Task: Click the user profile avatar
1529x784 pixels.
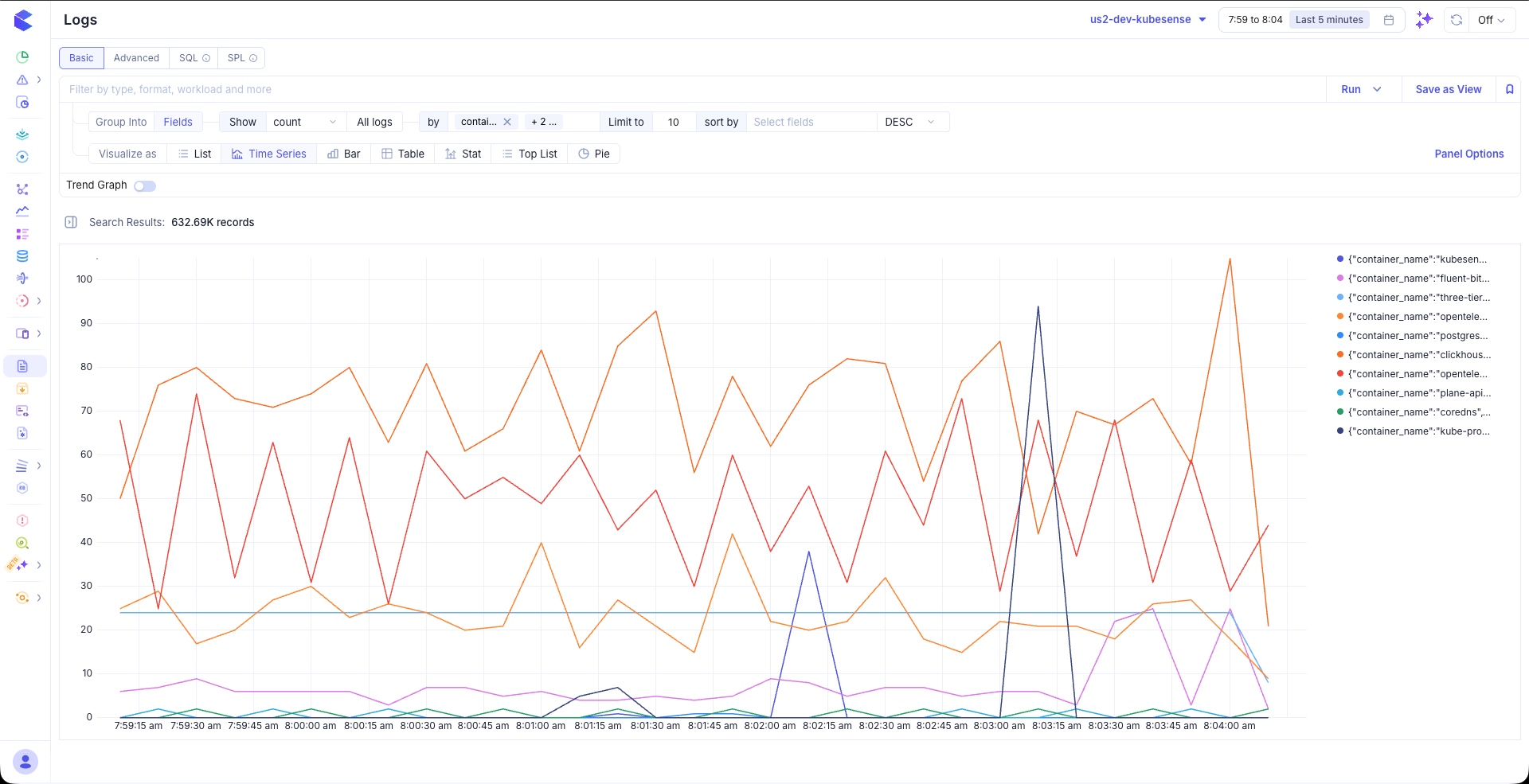Action: point(25,762)
